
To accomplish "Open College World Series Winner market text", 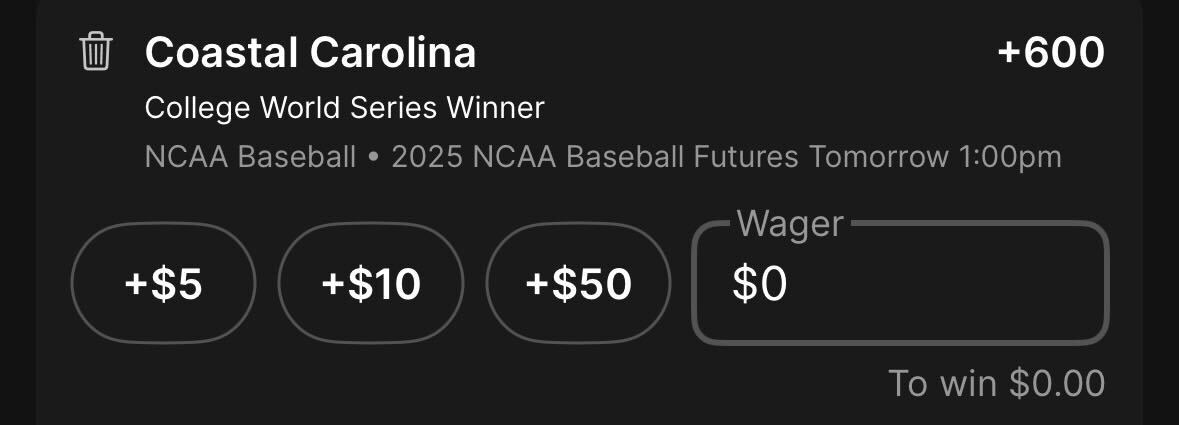I will click(x=344, y=108).
